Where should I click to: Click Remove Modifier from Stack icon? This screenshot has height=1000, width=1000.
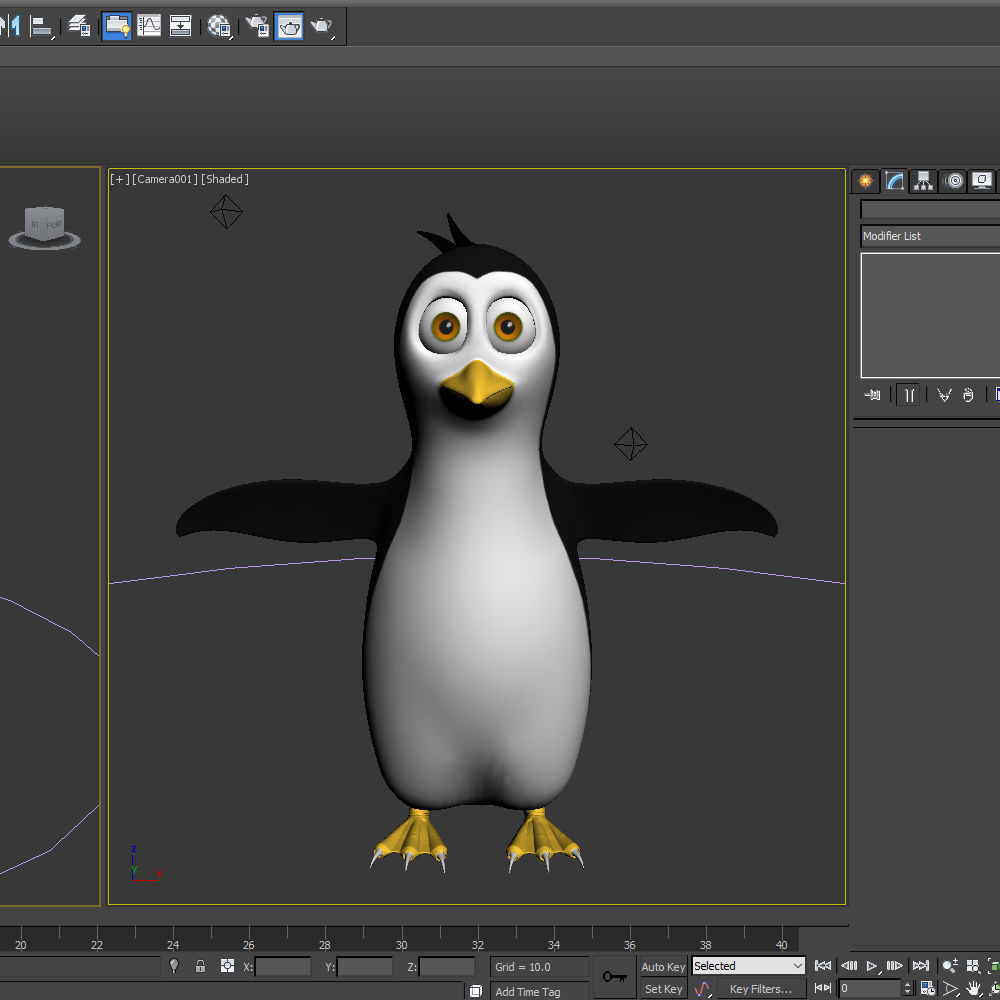click(x=968, y=395)
